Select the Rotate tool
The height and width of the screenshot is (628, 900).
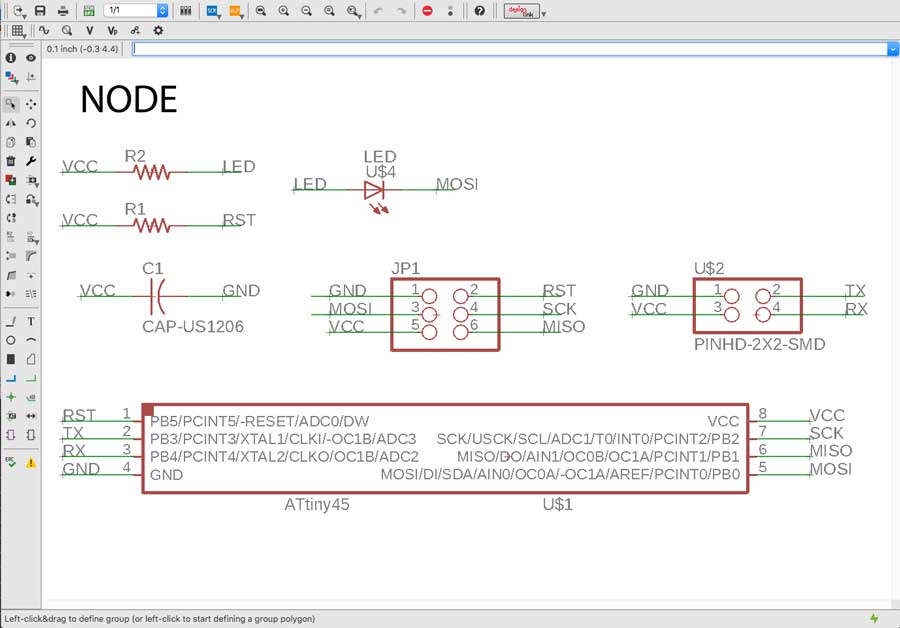point(31,122)
